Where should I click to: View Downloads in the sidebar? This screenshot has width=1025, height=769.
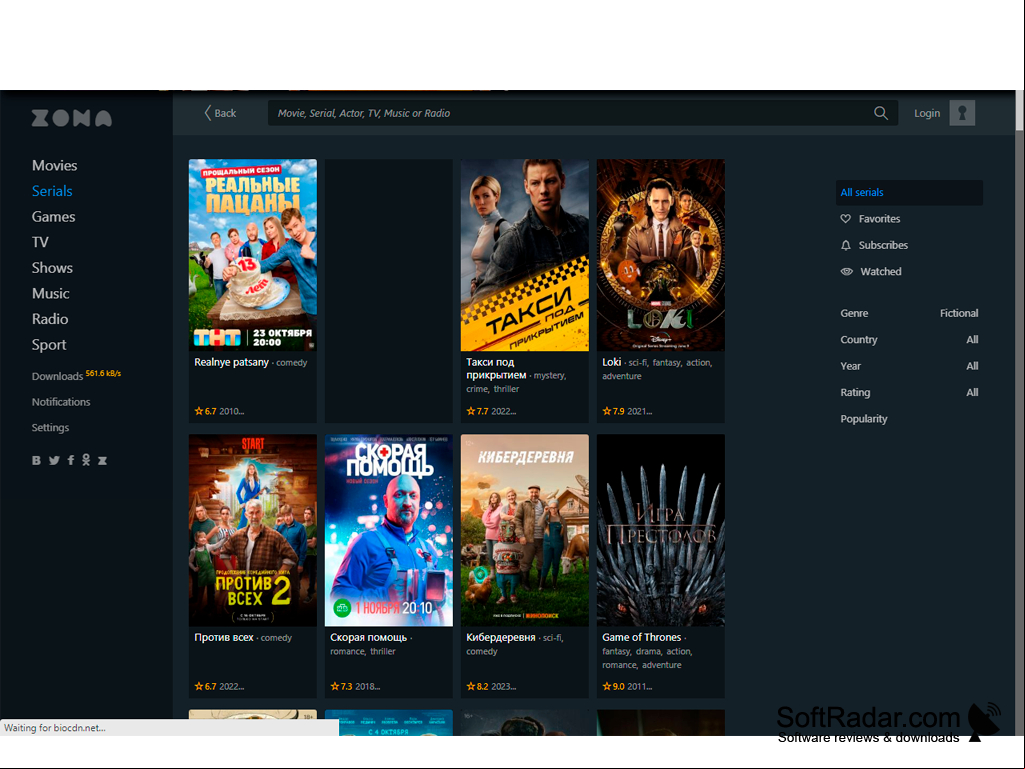click(x=58, y=376)
